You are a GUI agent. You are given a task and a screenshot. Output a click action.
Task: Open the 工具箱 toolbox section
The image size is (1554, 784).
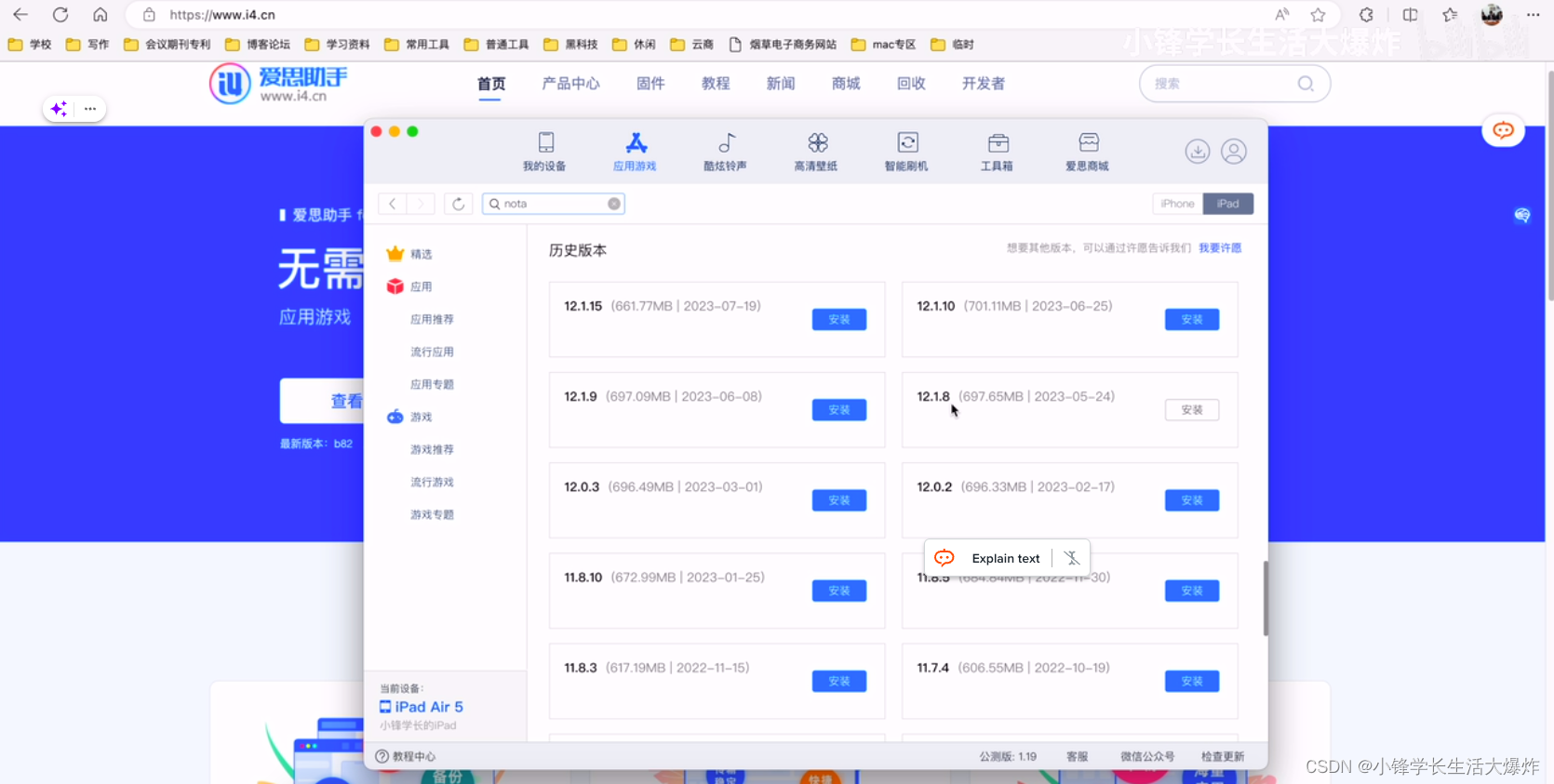point(997,152)
